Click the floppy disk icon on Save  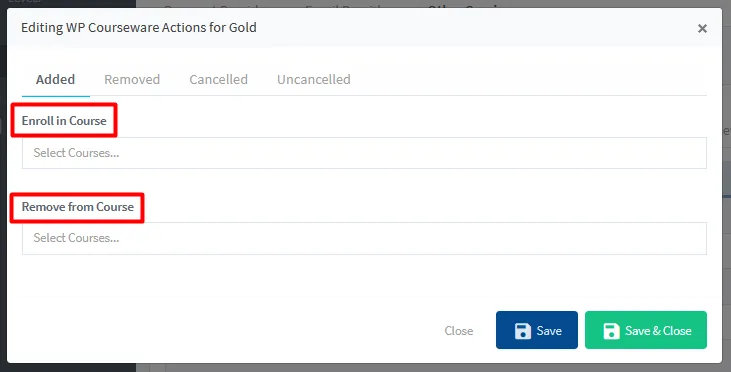(x=523, y=331)
